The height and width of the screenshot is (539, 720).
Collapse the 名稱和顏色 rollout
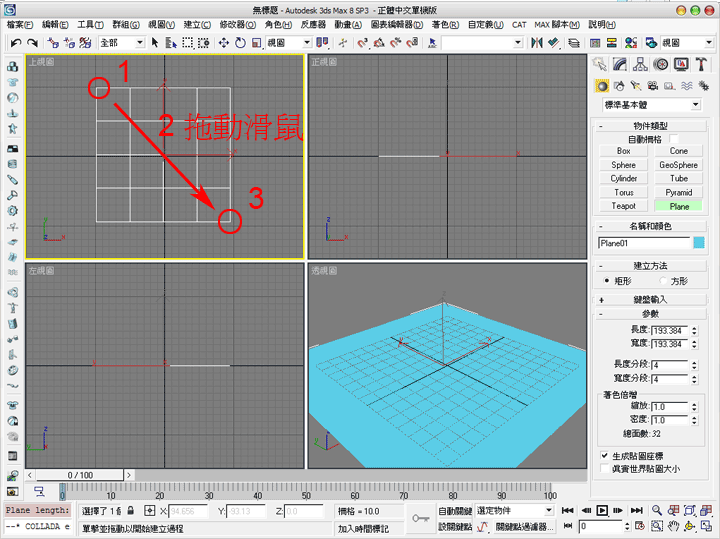[650, 226]
